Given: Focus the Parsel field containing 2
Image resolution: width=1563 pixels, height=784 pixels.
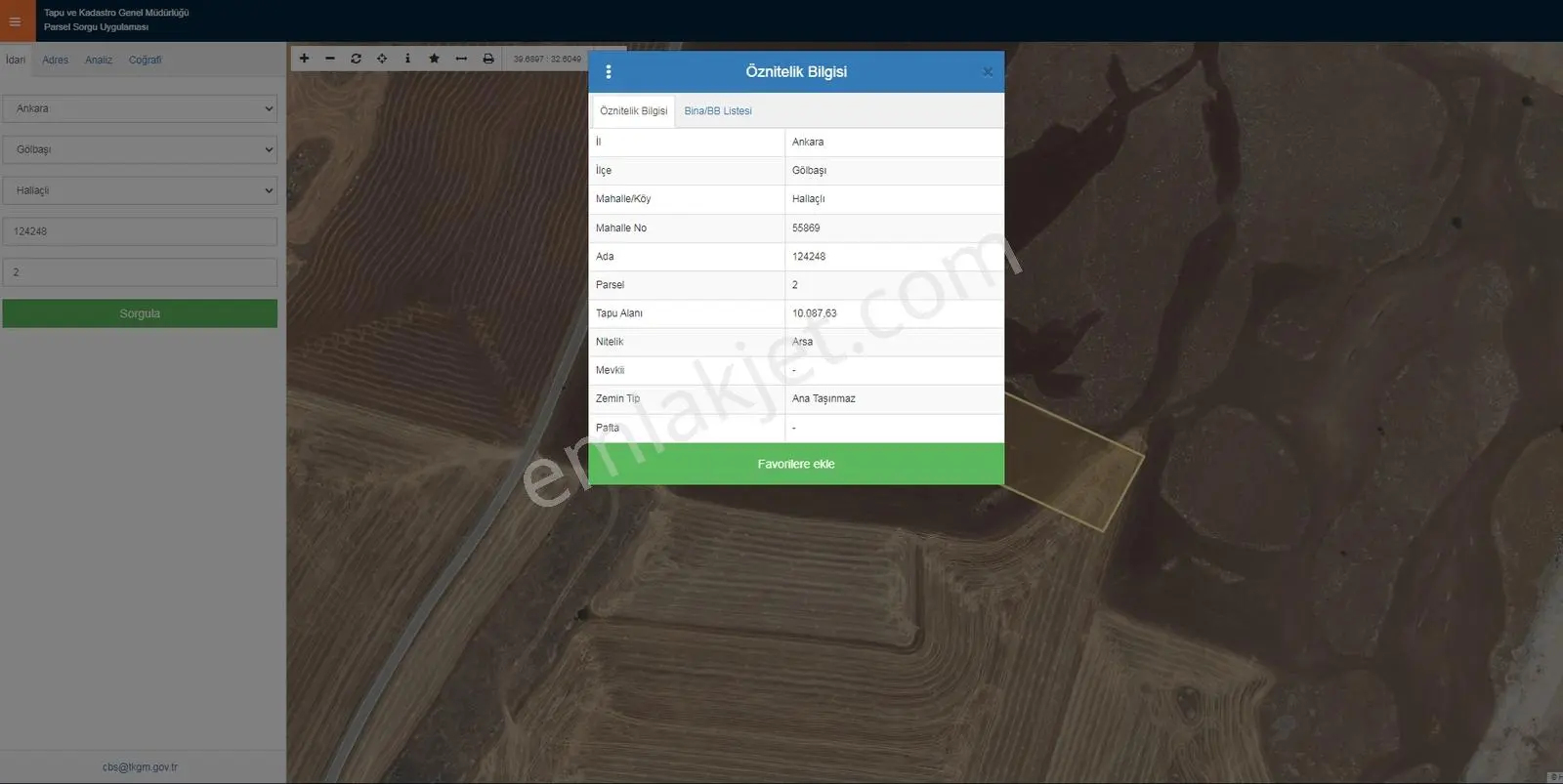Looking at the screenshot, I should click(140, 272).
